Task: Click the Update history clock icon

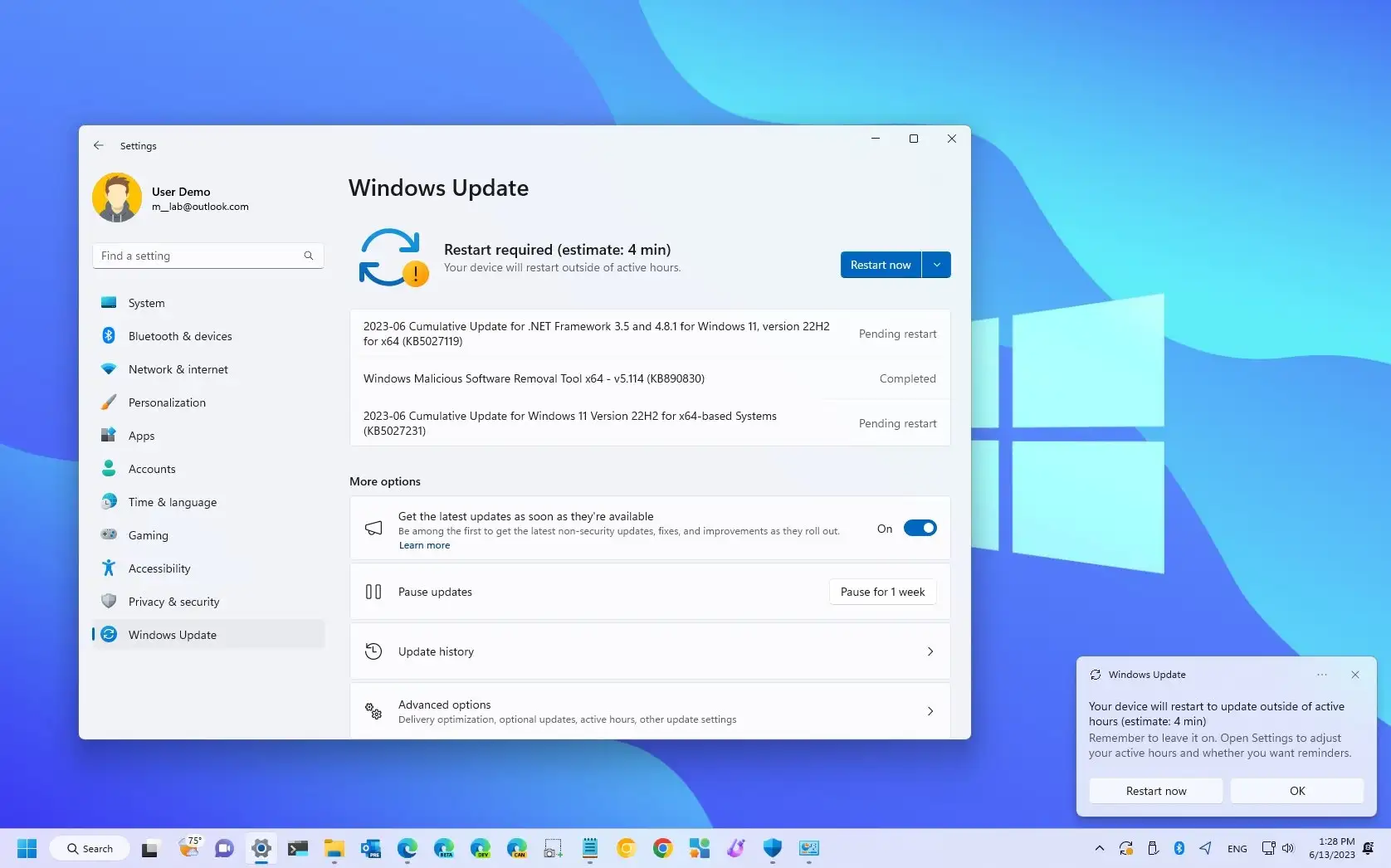Action: pos(373,651)
